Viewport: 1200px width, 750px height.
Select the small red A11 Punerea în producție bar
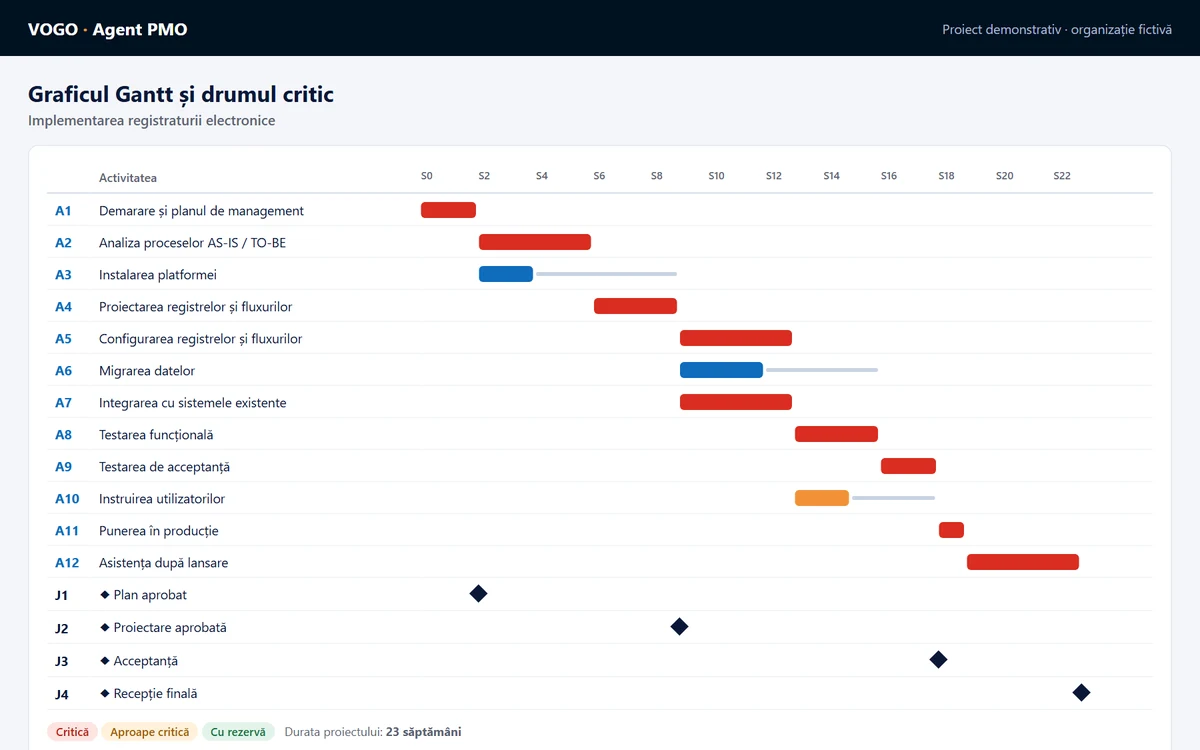click(951, 530)
